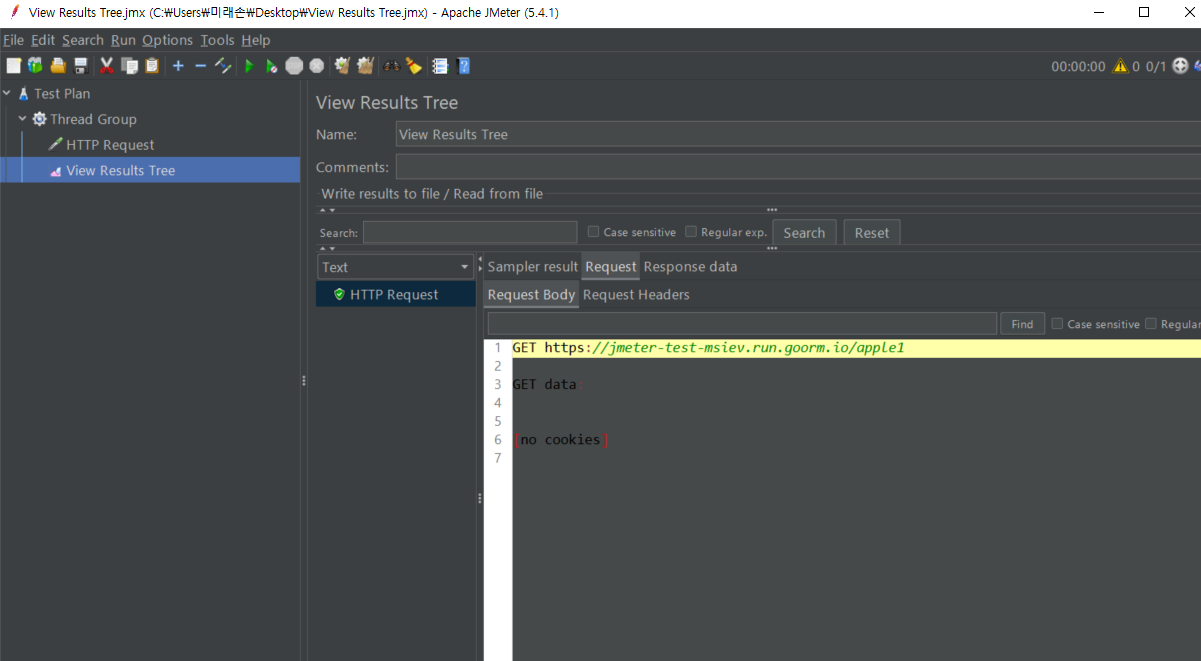Toggle Case sensitive checkbox beside Search field
1201x661 pixels.
point(593,232)
